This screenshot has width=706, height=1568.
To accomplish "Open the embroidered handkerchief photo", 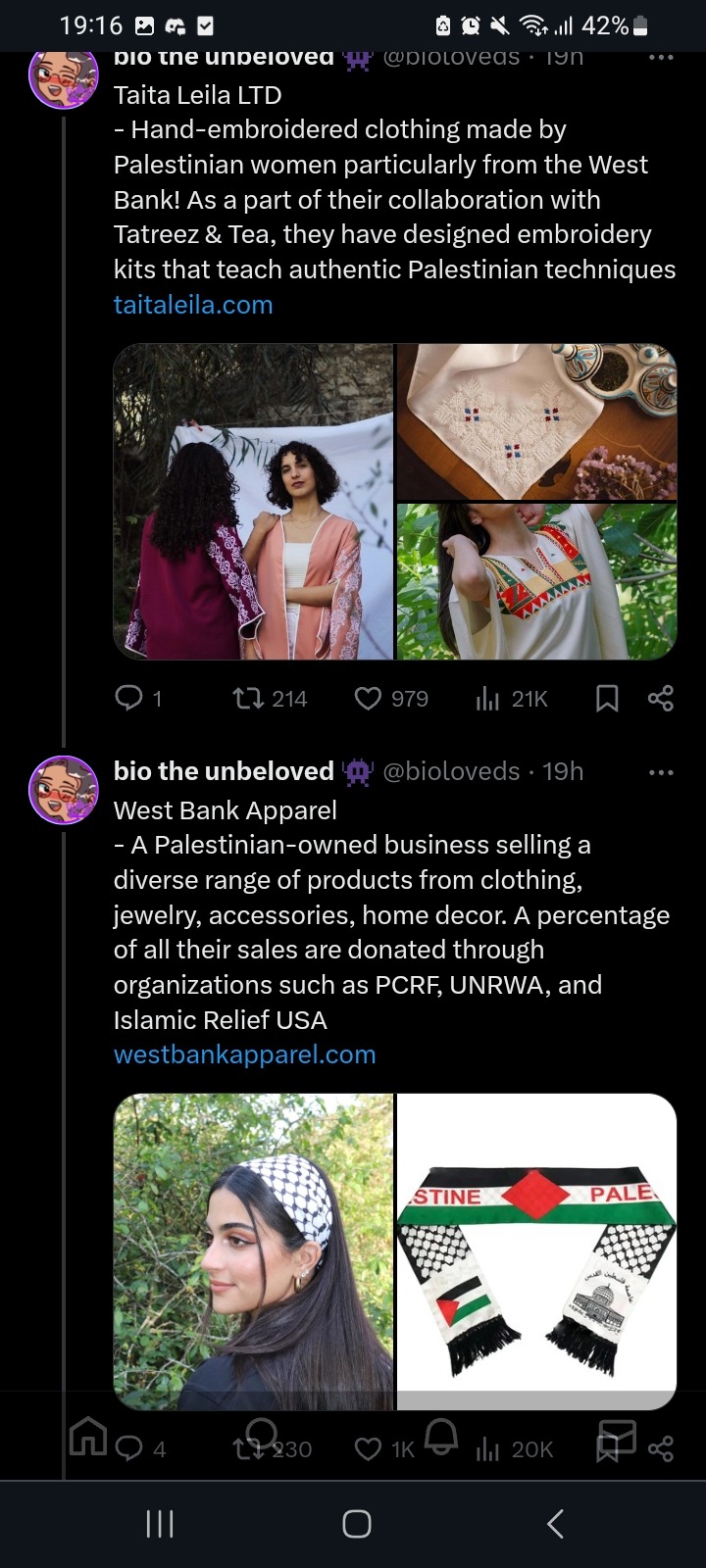I will 536,421.
